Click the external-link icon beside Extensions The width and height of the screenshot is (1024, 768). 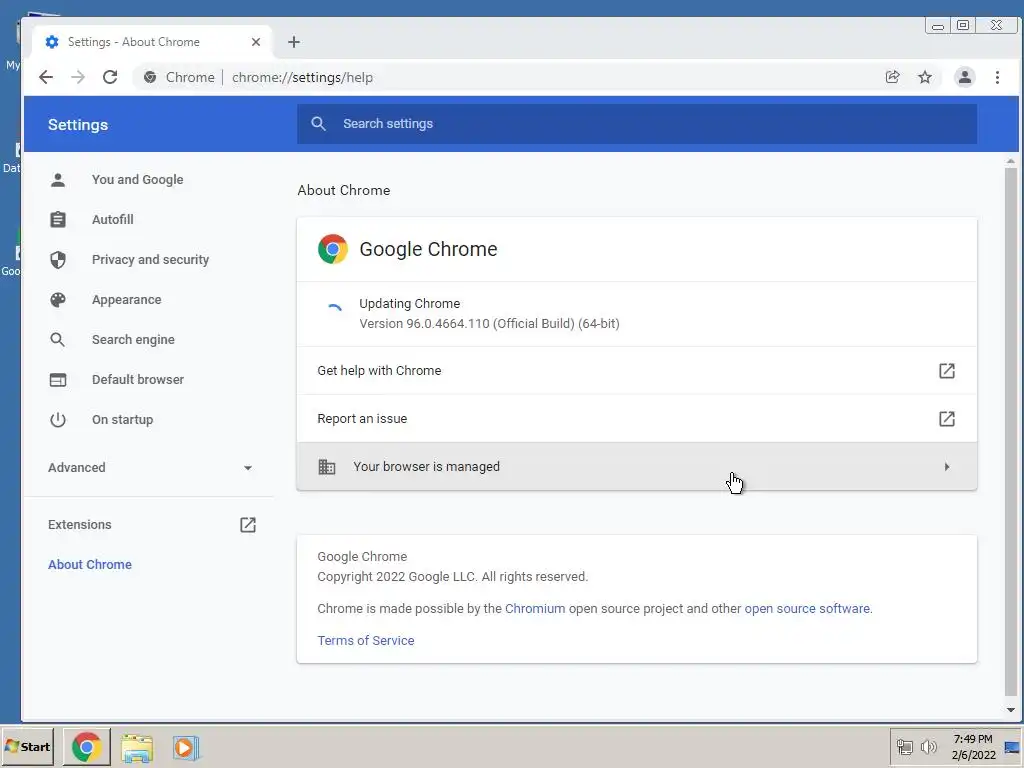click(x=248, y=524)
